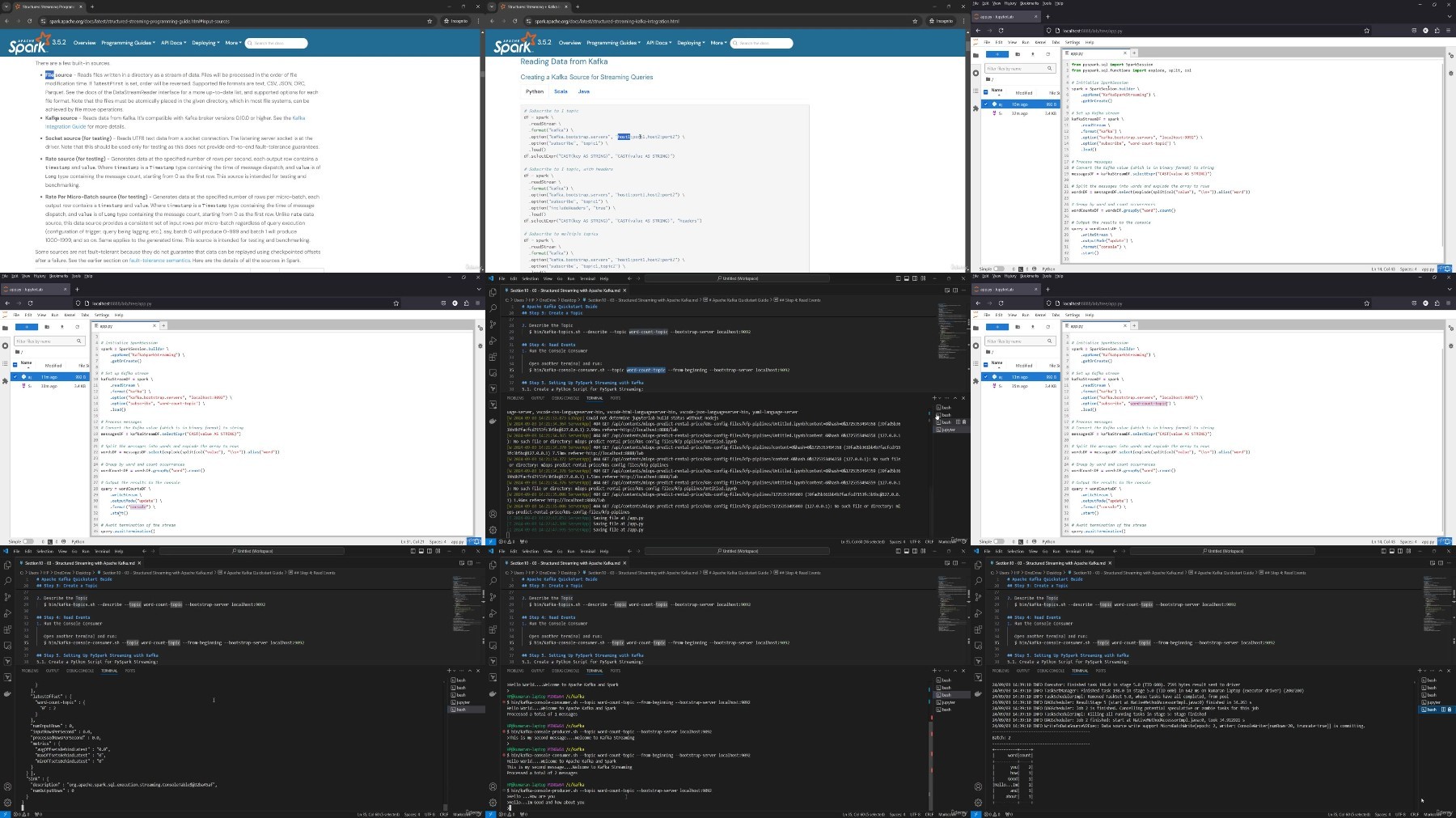This screenshot has height=818, width=1456.
Task: Select Java tab on Spark Kafka Integration page
Action: (x=583, y=91)
